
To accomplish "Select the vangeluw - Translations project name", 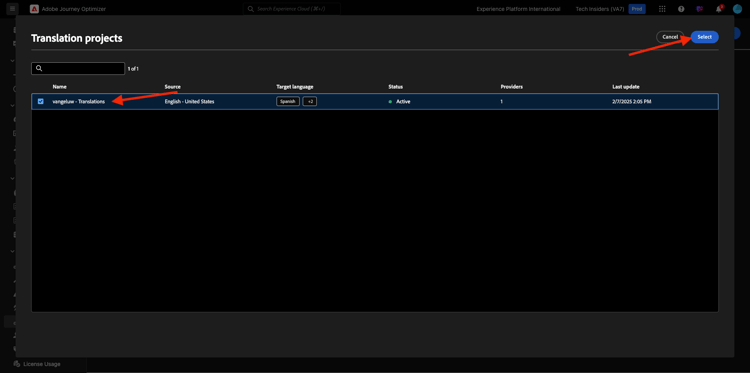I will 78,101.
